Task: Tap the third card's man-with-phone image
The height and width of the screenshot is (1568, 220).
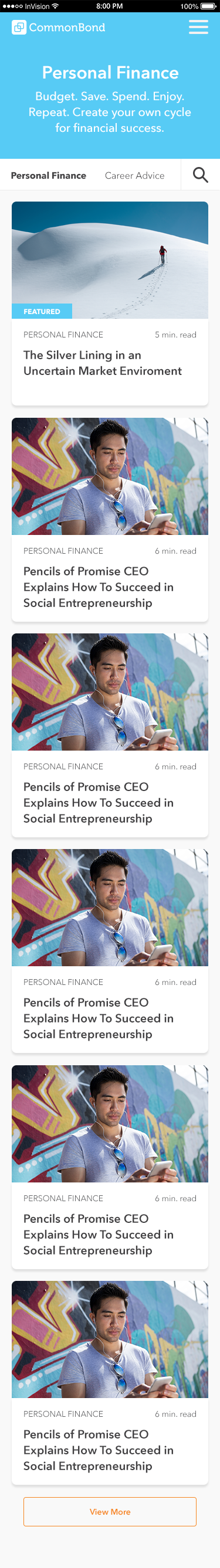Action: point(110,691)
